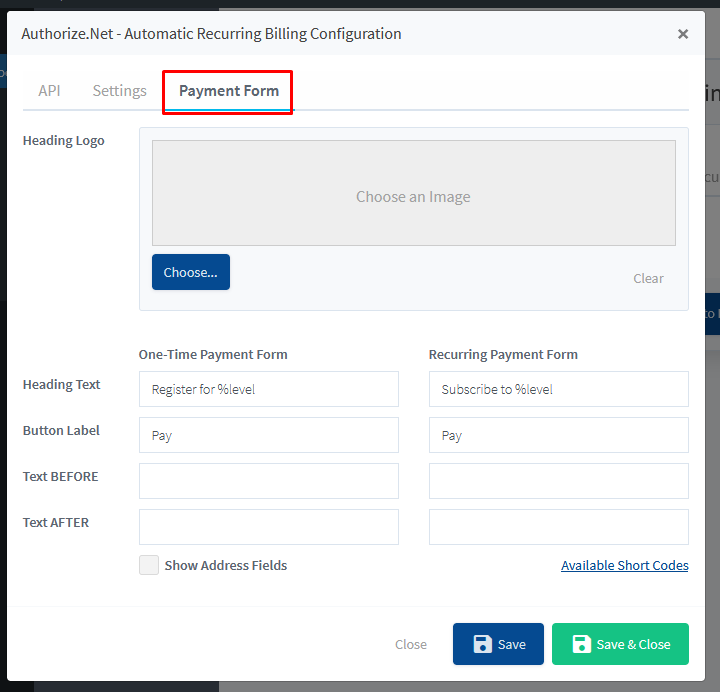This screenshot has width=720, height=692.
Task: Close the dialog with the X icon
Action: 683,34
